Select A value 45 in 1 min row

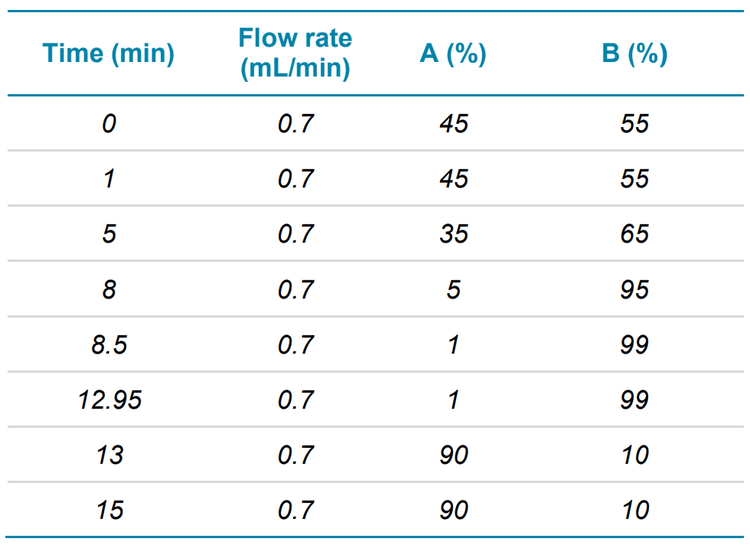453,179
